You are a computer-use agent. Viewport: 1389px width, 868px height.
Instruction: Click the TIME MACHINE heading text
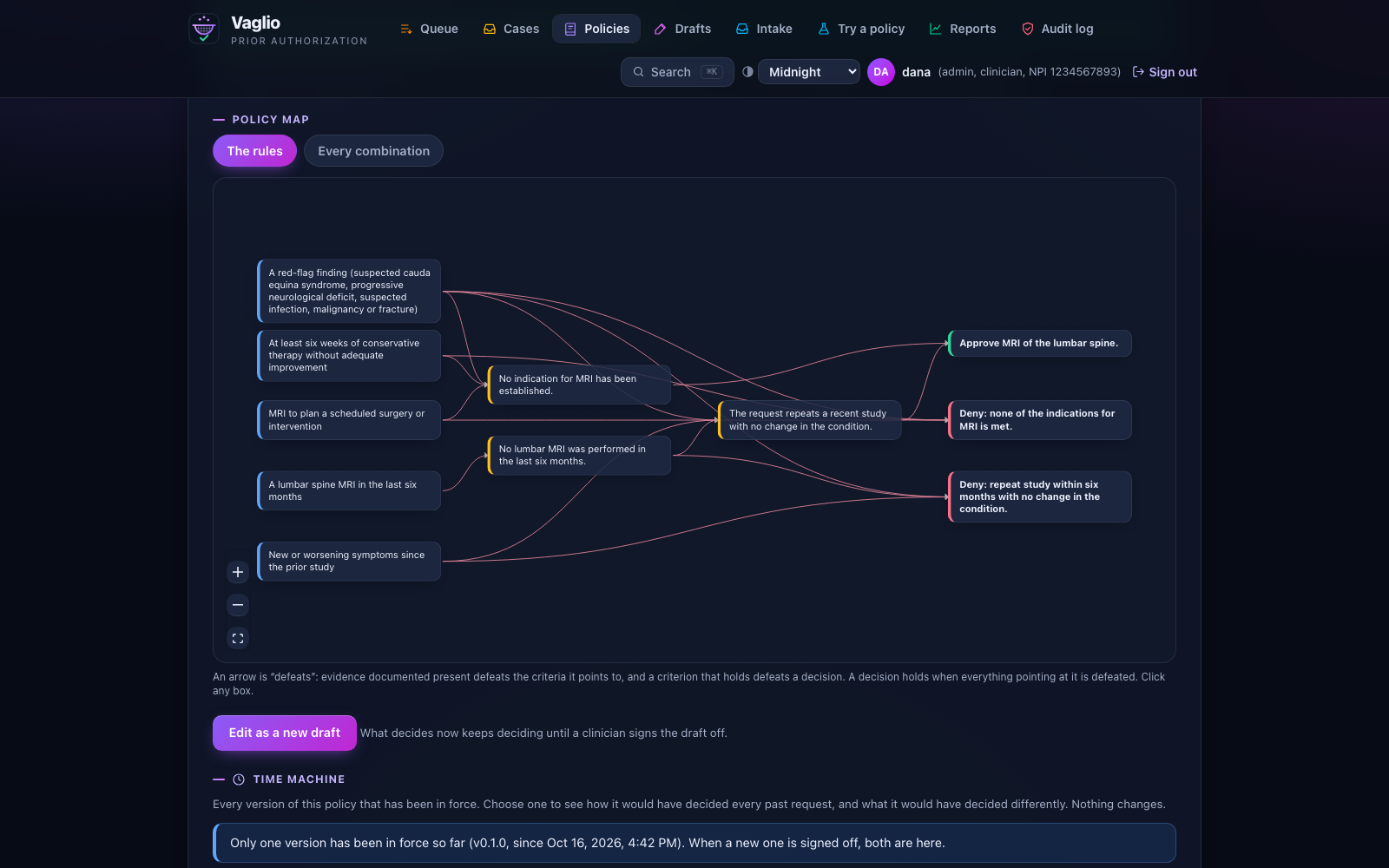[299, 779]
